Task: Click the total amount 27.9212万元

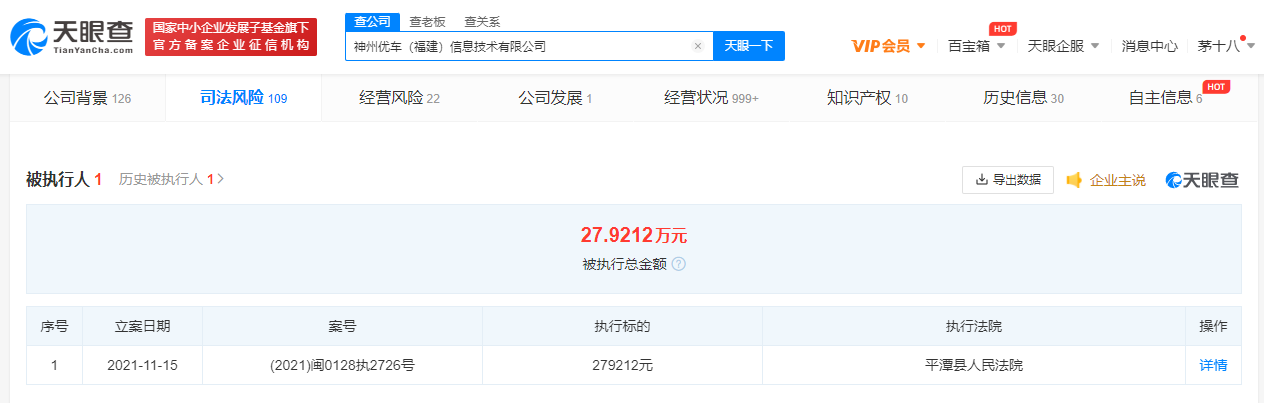Action: coord(634,236)
